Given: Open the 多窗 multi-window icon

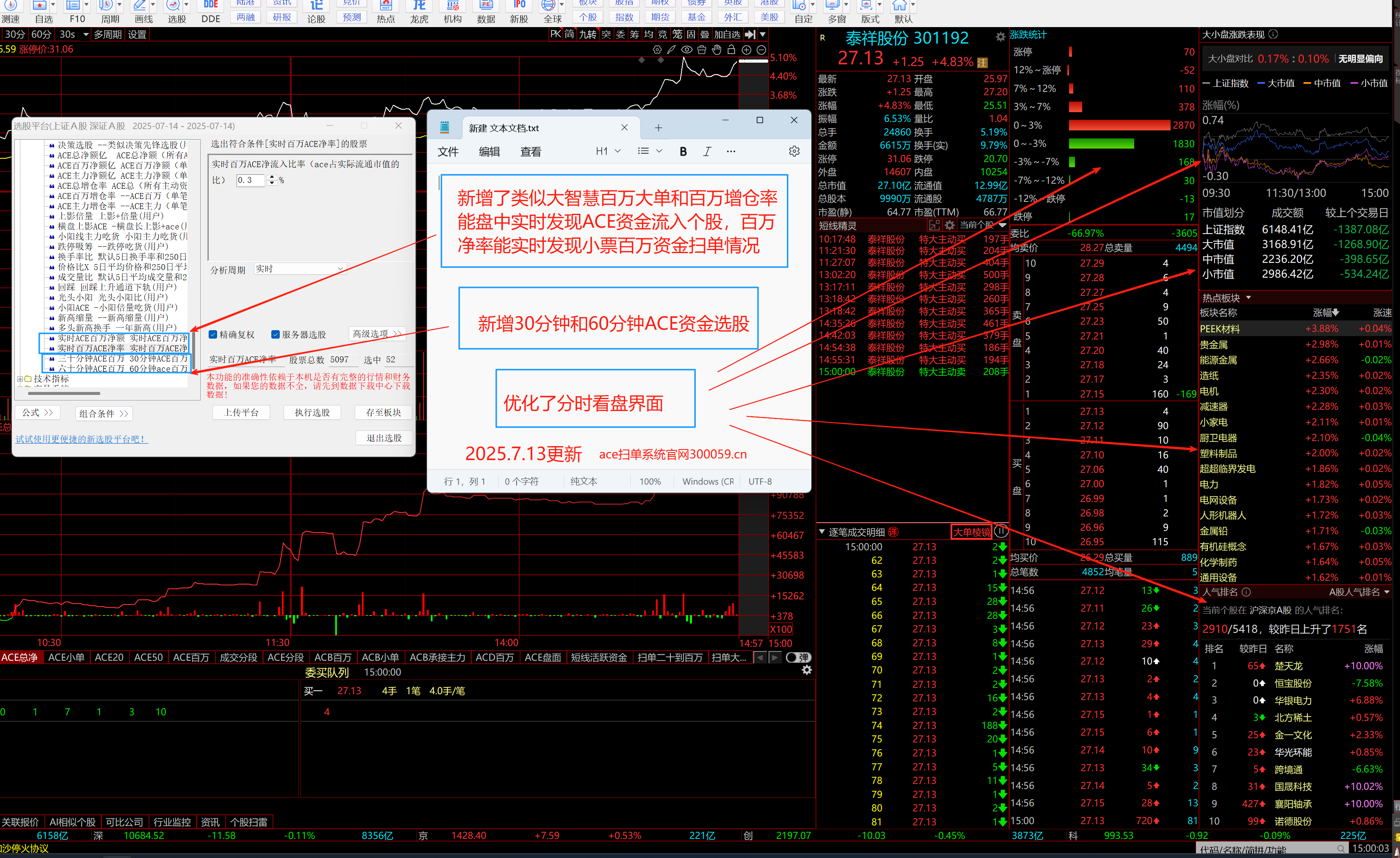Looking at the screenshot, I should (x=836, y=11).
